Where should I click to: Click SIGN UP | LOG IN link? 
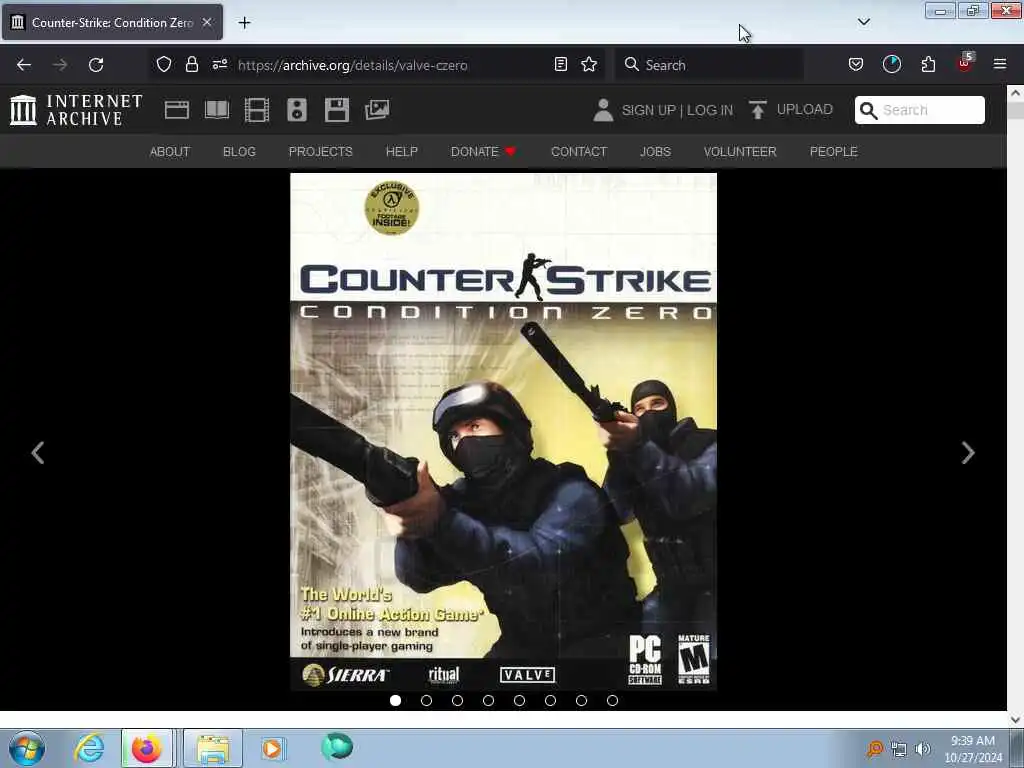pyautogui.click(x=677, y=110)
